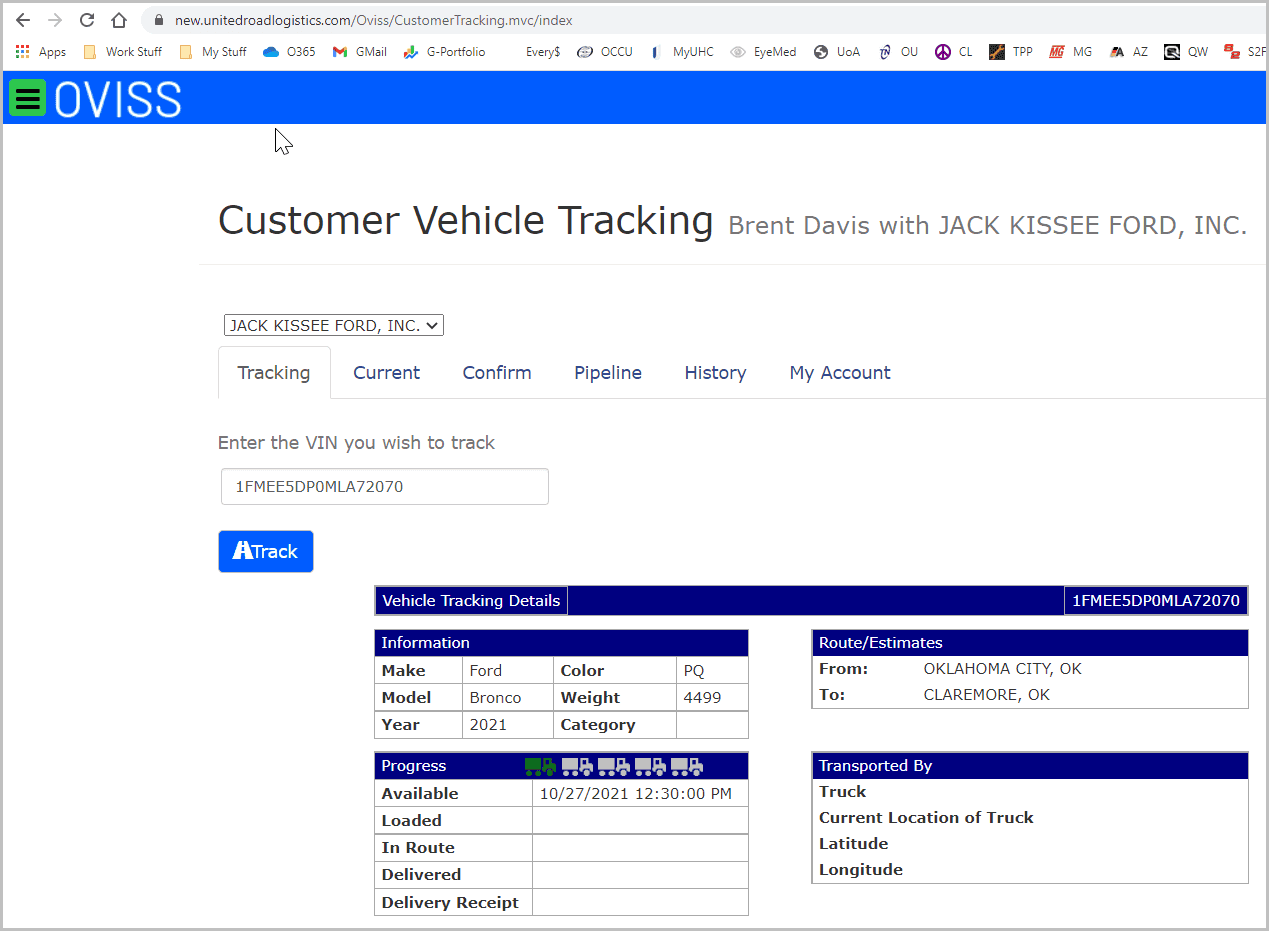Open the Apps bookmark
This screenshot has height=931, width=1269.
click(x=41, y=52)
